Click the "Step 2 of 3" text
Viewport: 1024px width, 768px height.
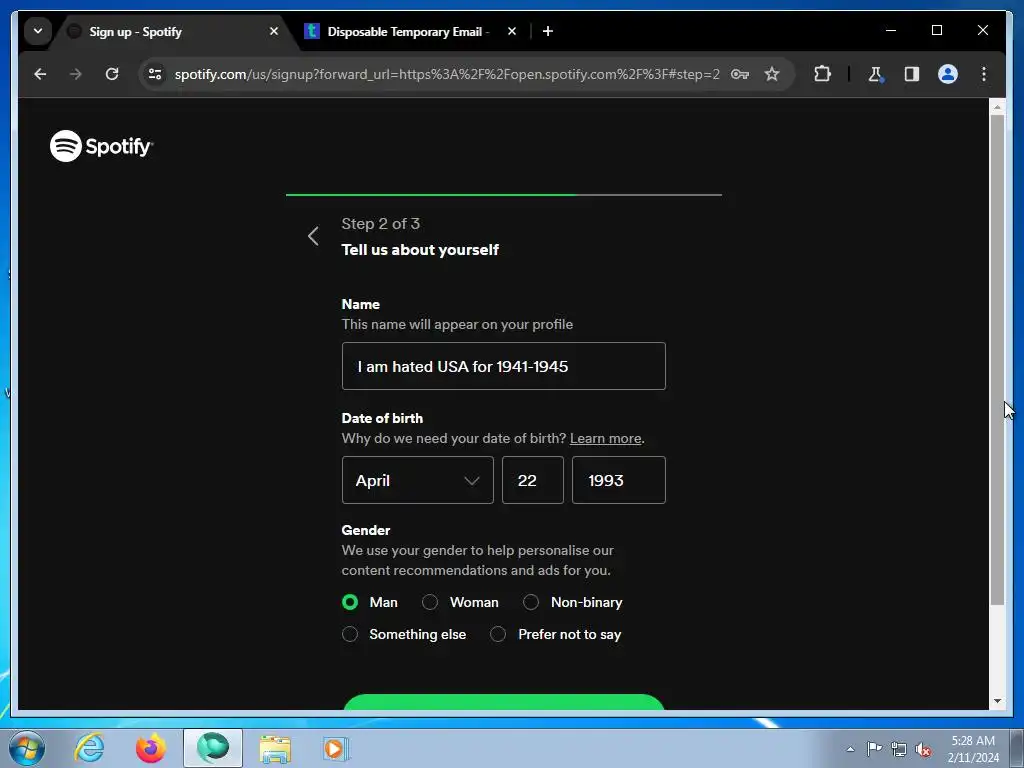[x=381, y=223]
